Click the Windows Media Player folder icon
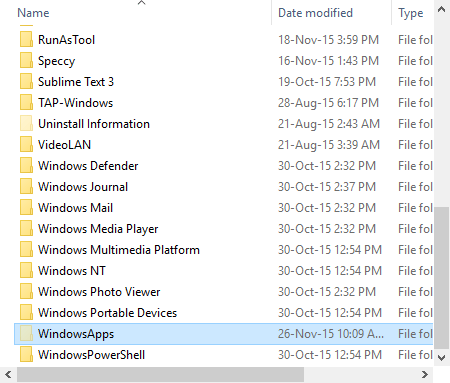Viewport: 450px width, 383px height. (x=26, y=229)
